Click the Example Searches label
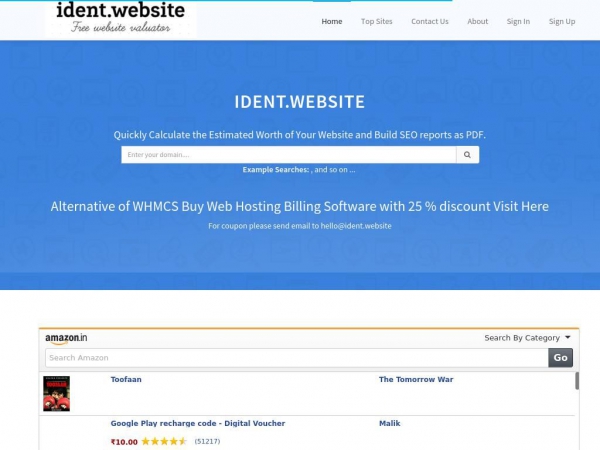This screenshot has height=450, width=600. 276,170
